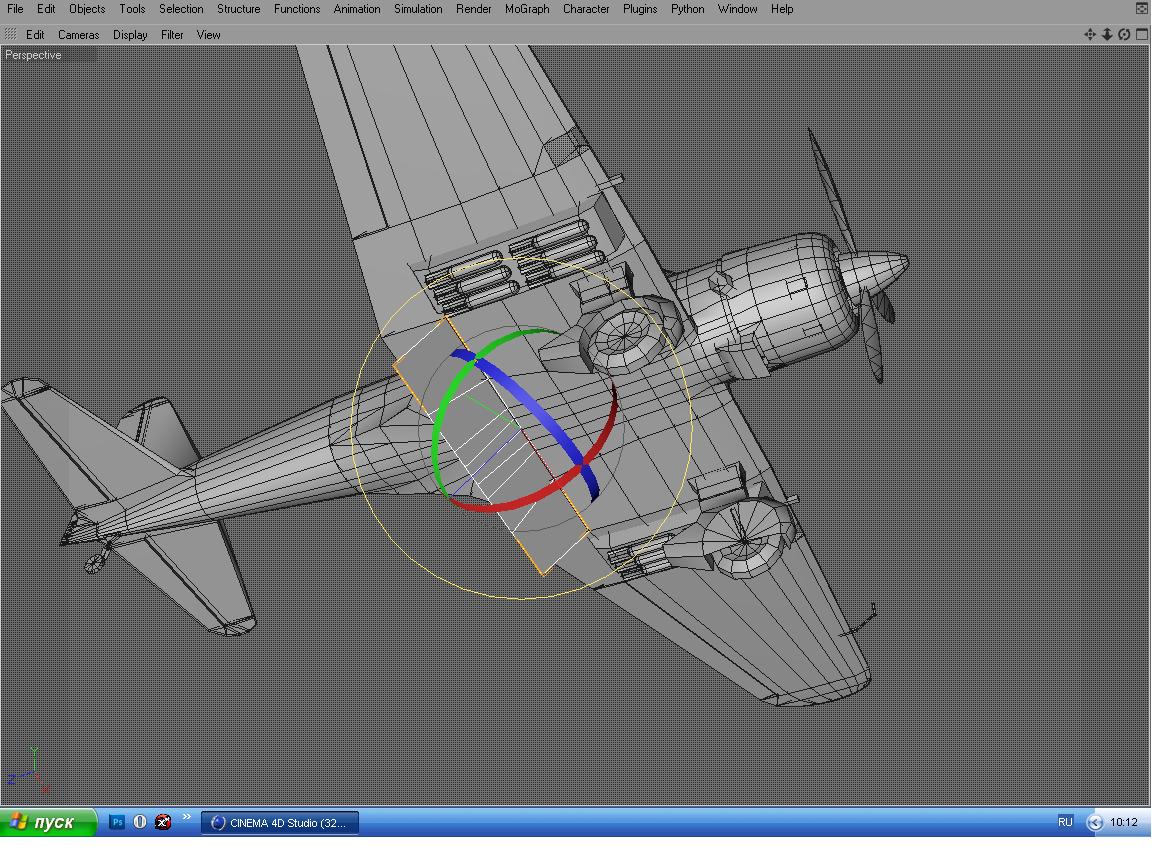Open the Selection menu
The image size is (1152, 864).
click(181, 9)
